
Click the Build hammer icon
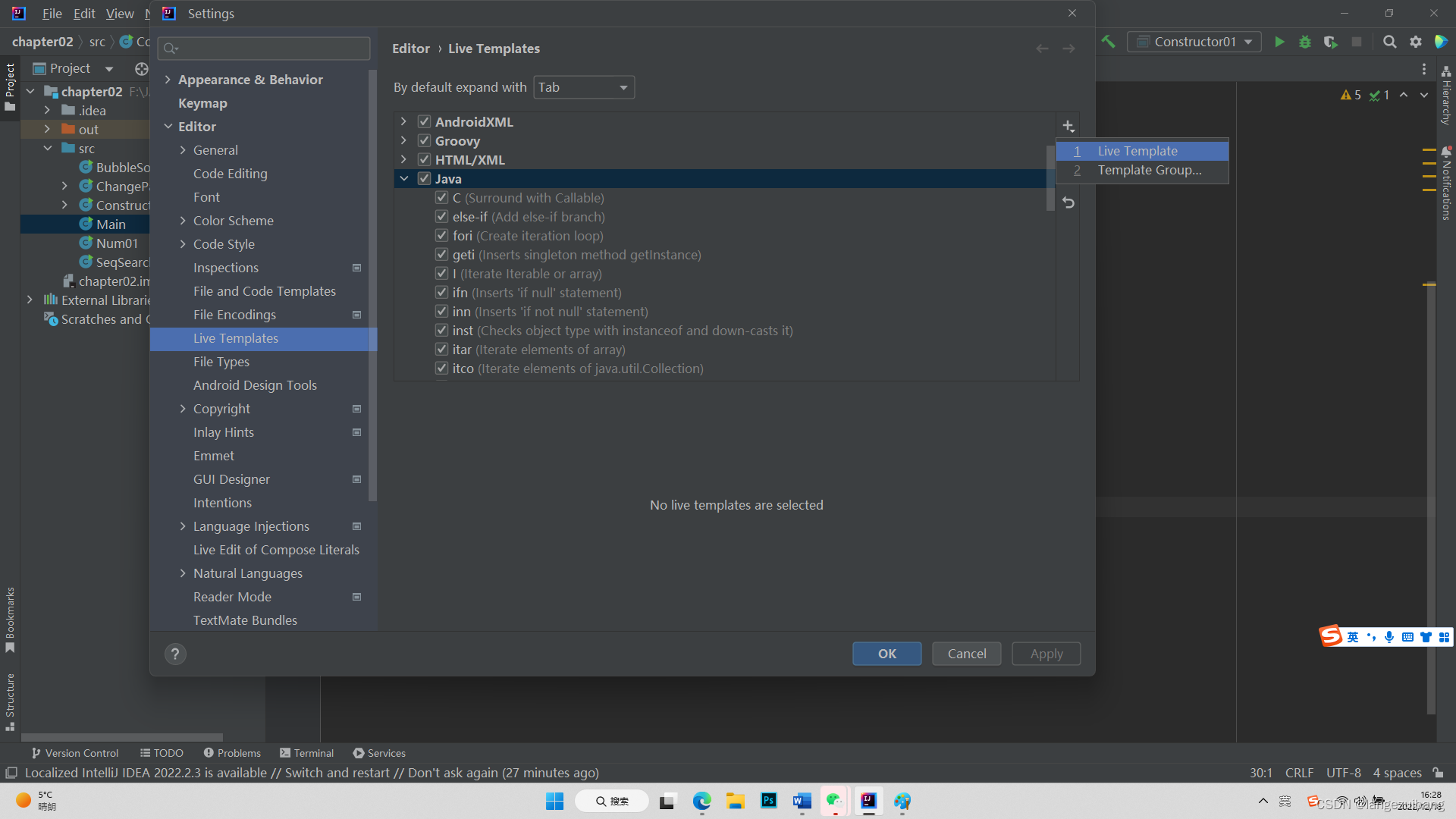point(1109,42)
